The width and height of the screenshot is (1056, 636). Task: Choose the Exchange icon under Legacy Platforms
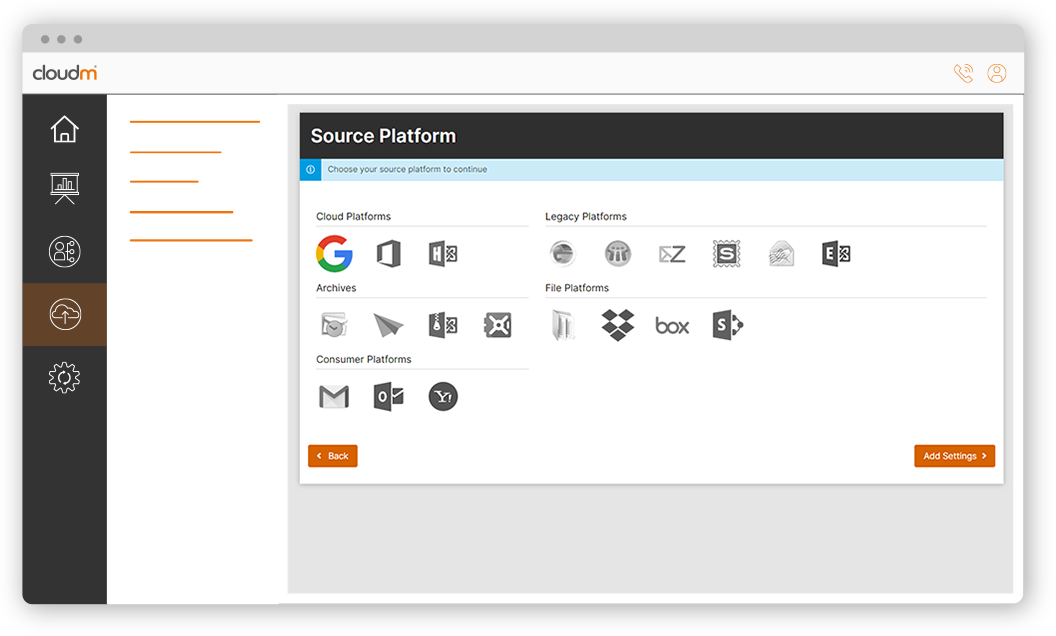(x=835, y=254)
